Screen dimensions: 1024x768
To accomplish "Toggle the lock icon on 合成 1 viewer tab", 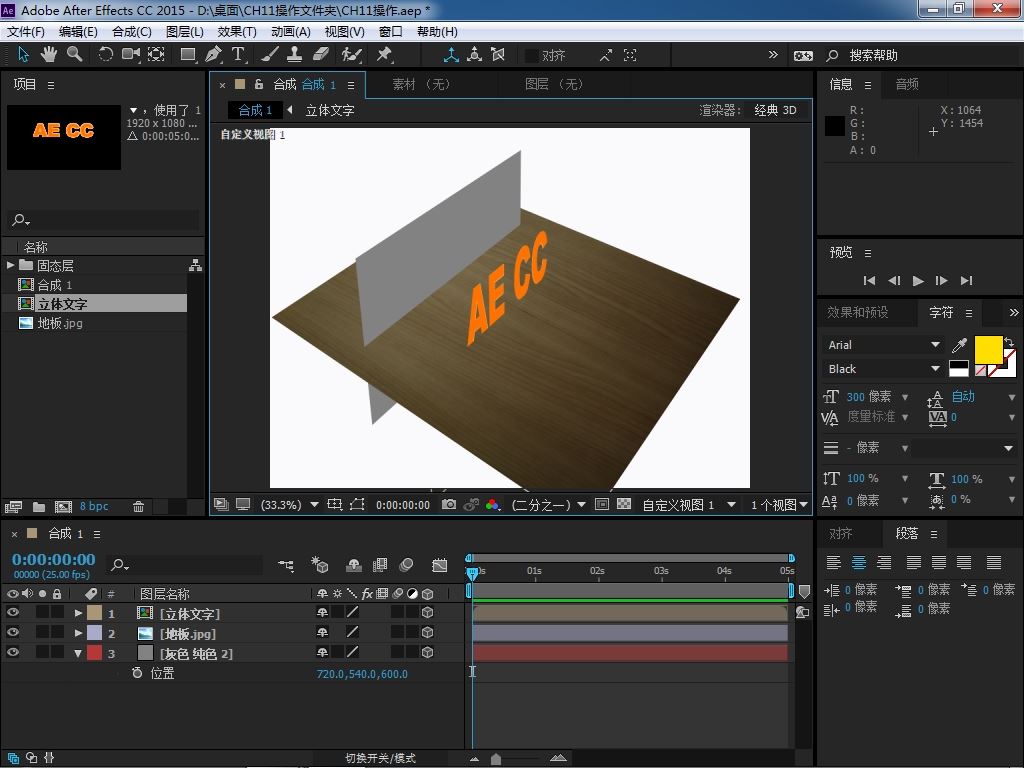I will (x=259, y=84).
